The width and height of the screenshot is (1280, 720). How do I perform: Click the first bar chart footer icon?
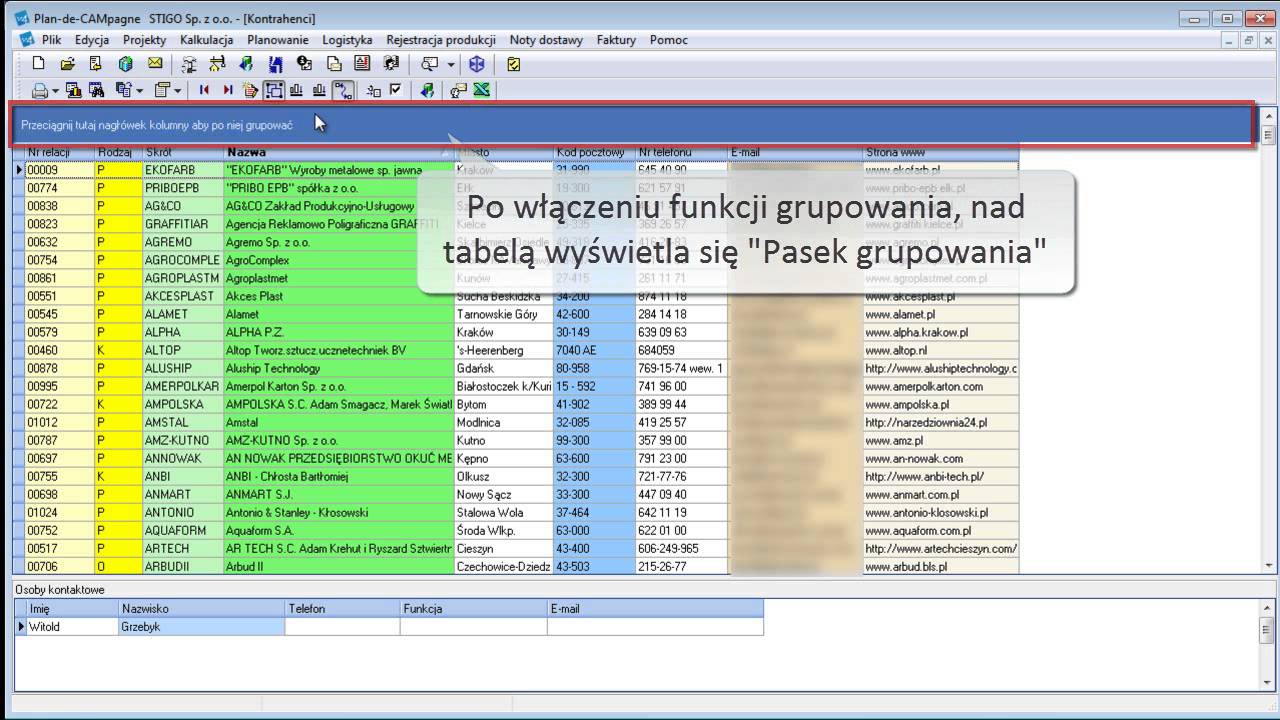(296, 90)
